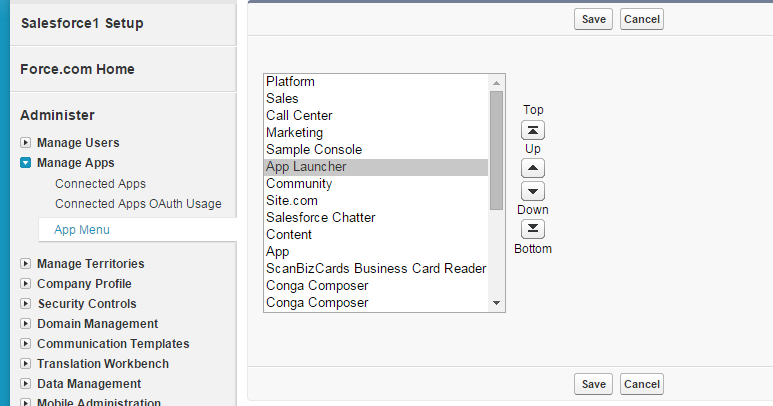Screen dimensions: 773x406
Task: Click the bottom Cancel button
Action: point(642,384)
